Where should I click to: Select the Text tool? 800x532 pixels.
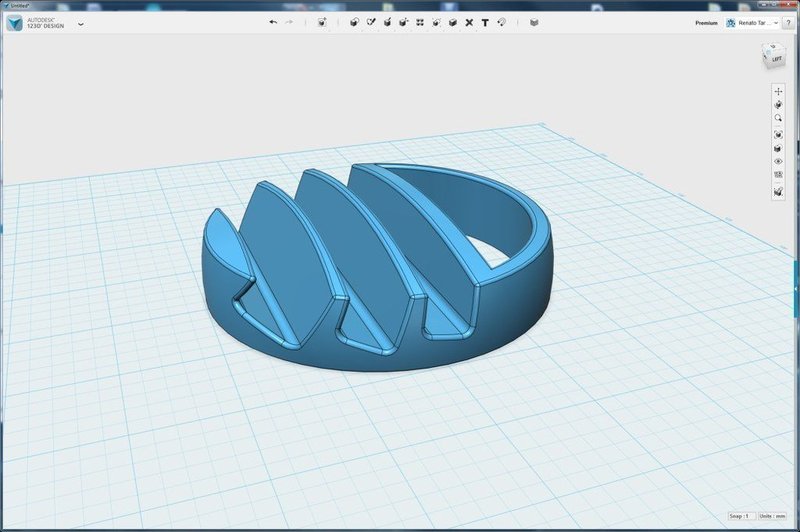485,22
